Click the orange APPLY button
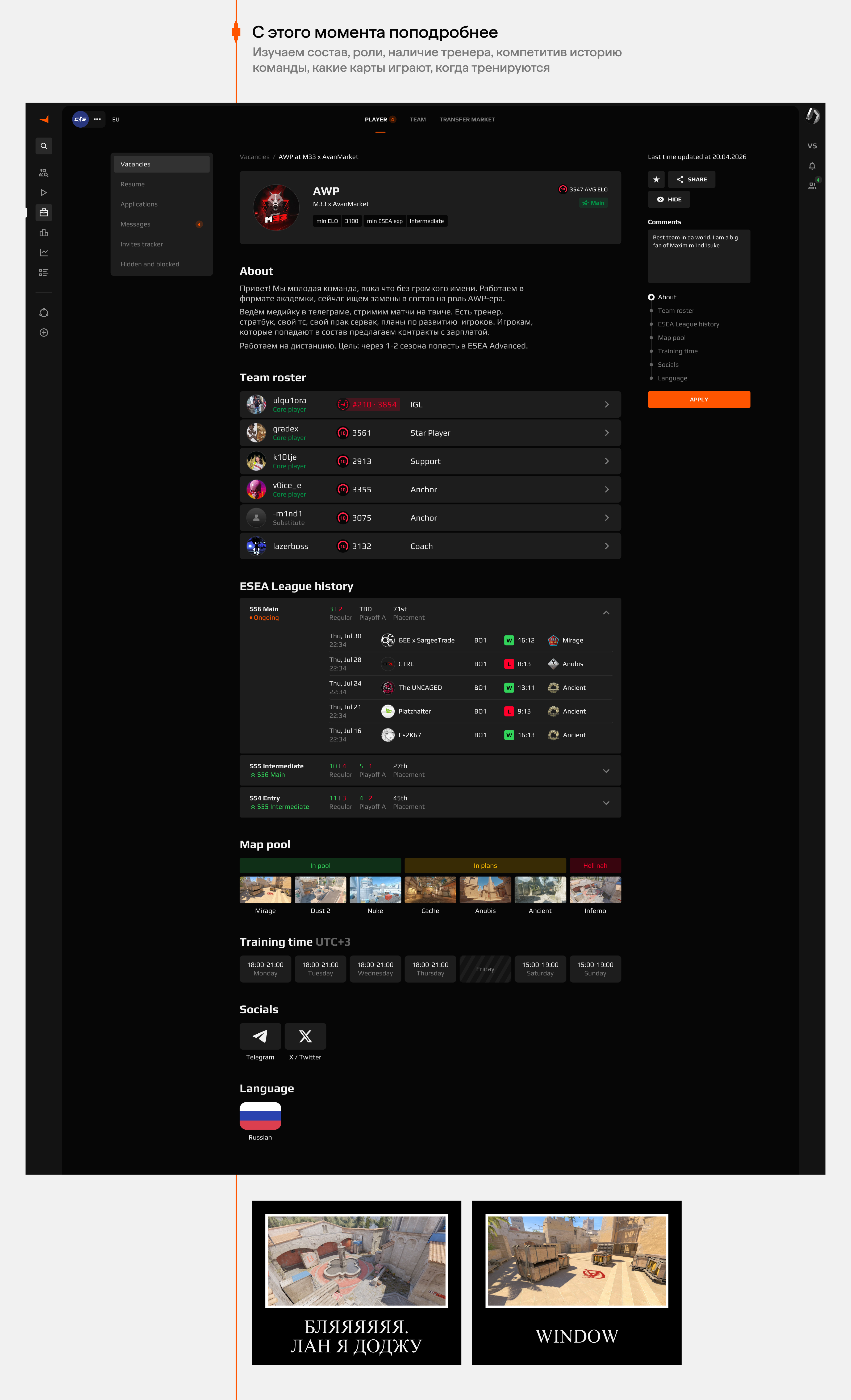The width and height of the screenshot is (851, 1400). tap(699, 399)
